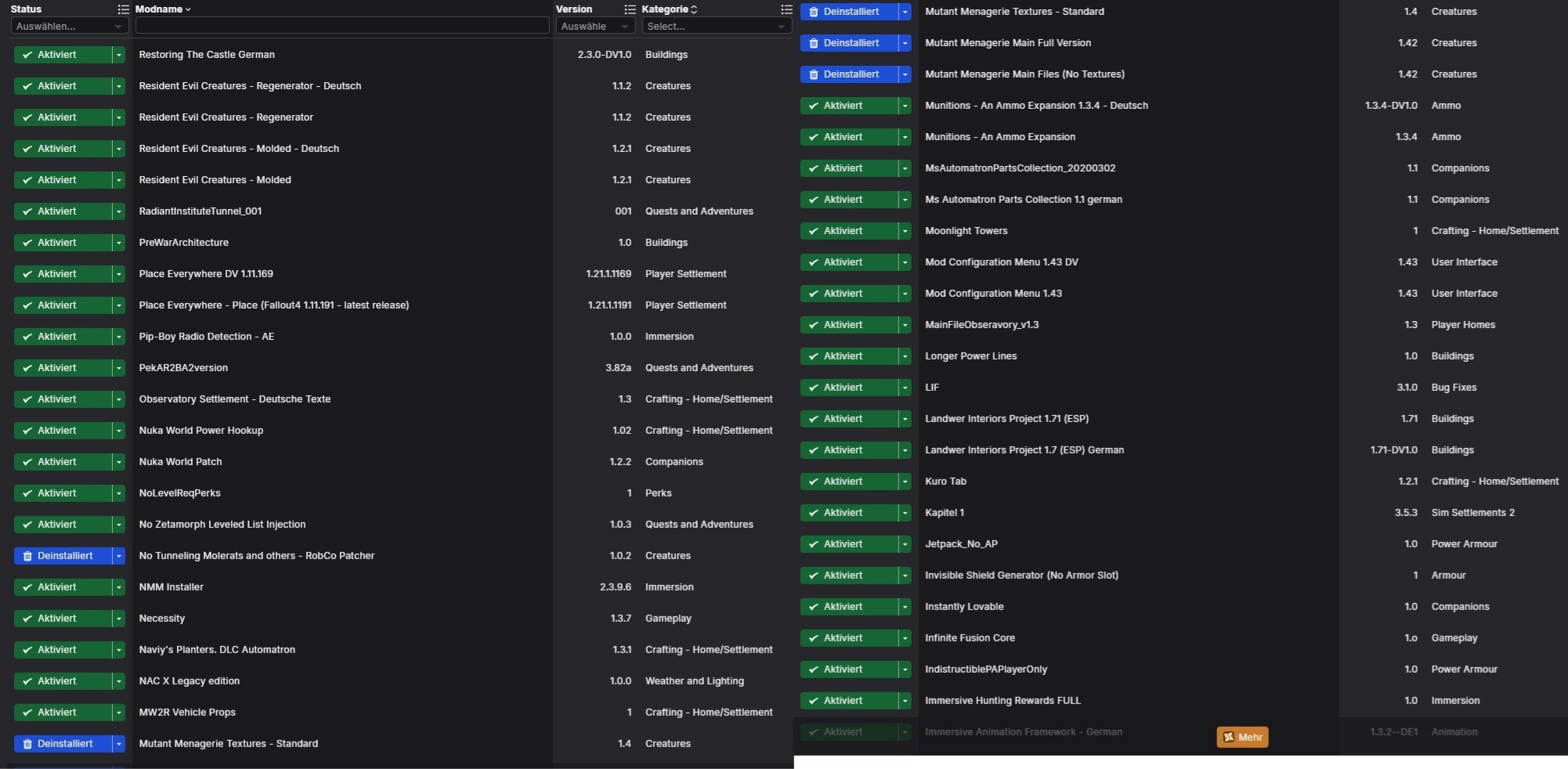This screenshot has height=769, width=1568.
Task: Toggle Aktiviert status for Kuro Tab
Action: (x=849, y=482)
